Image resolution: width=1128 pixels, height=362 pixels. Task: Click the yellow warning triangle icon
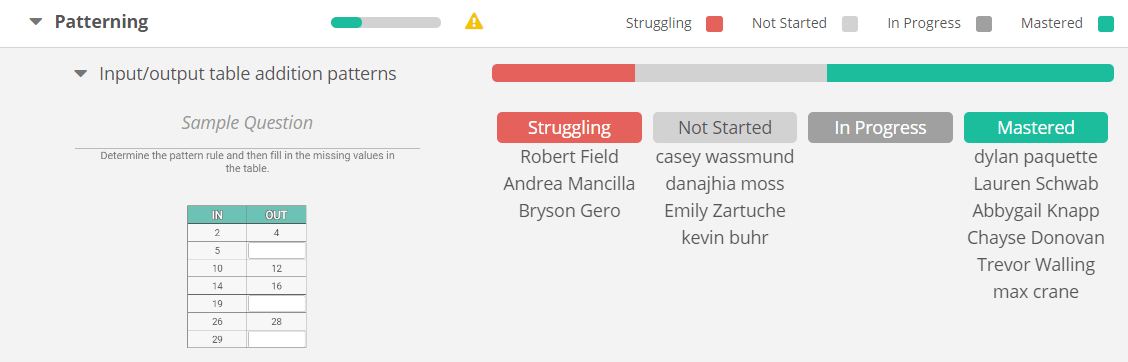click(474, 22)
